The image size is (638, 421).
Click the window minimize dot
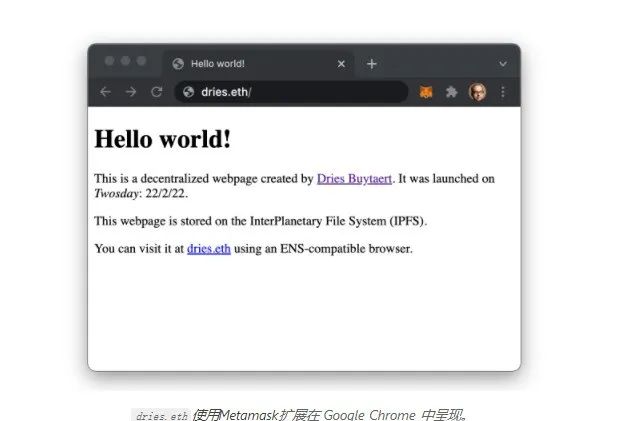pos(125,61)
